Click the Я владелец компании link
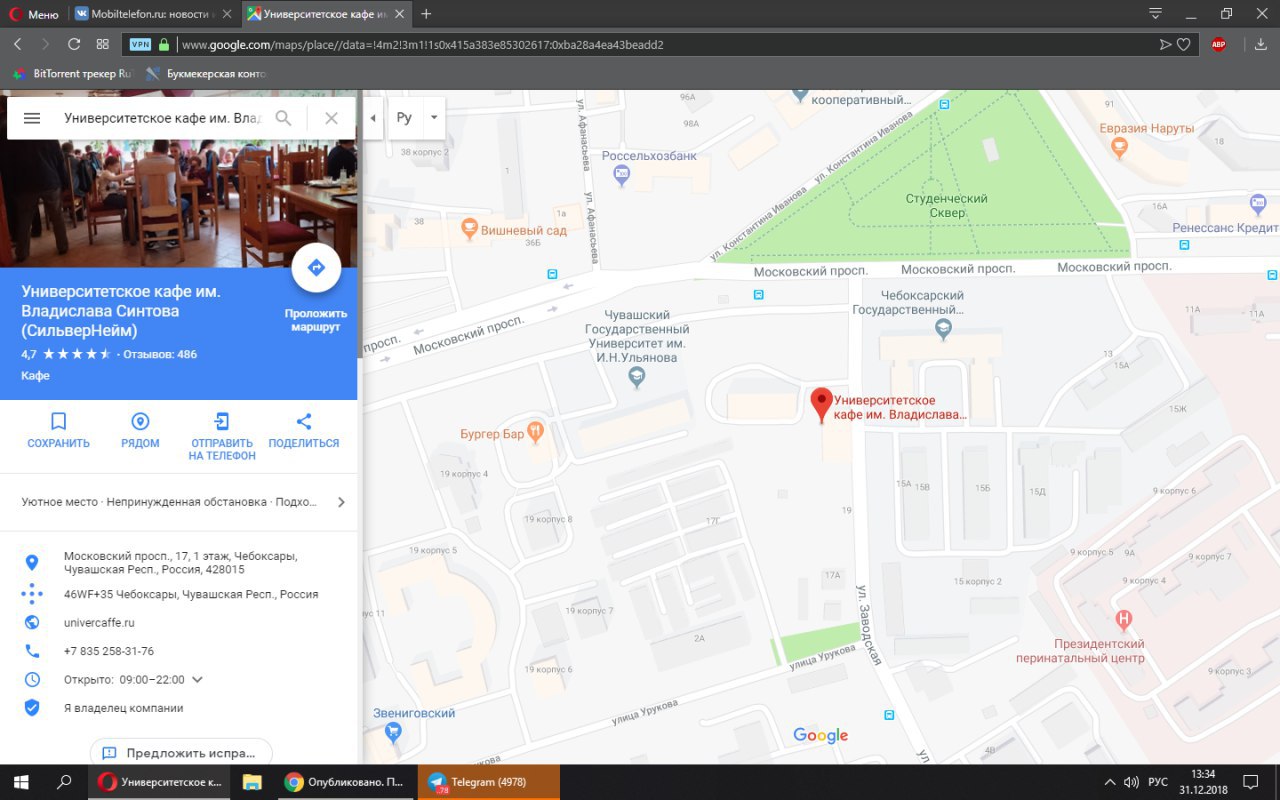This screenshot has width=1280, height=800. tap(124, 708)
